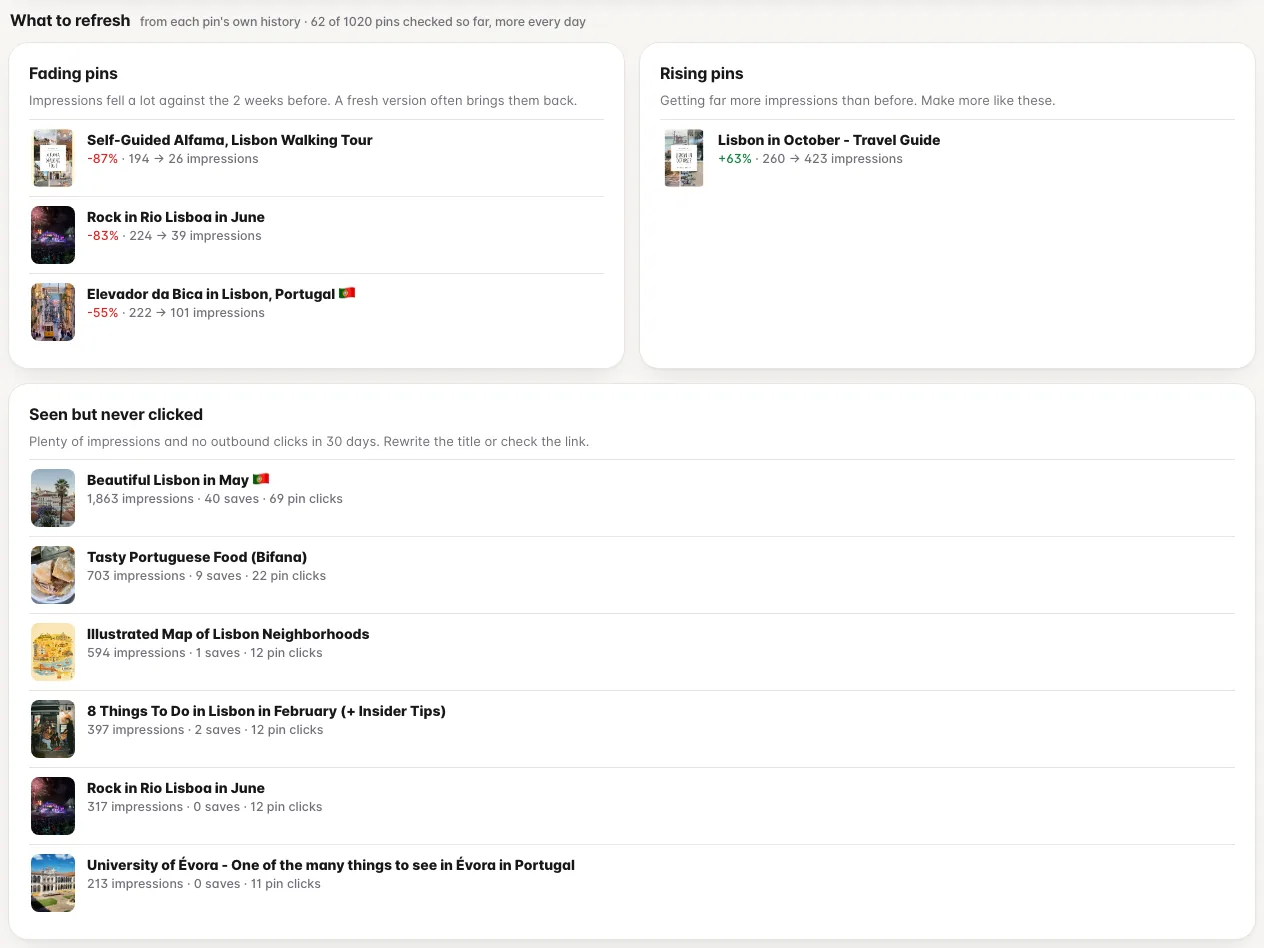
Task: Click the Seen but never clicked heading
Action: (x=116, y=414)
